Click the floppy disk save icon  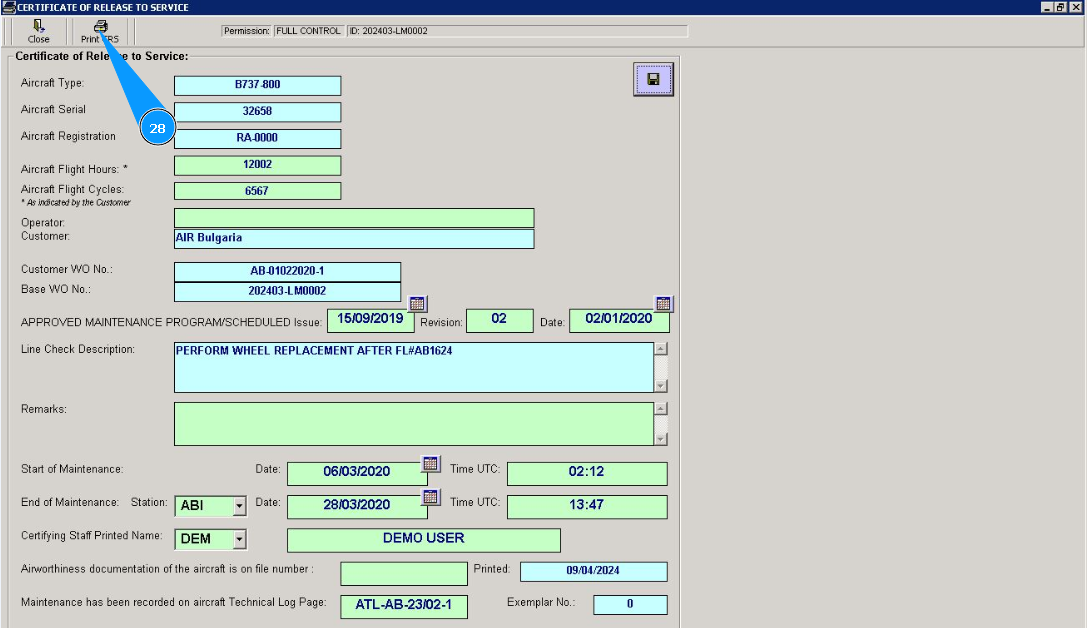click(x=653, y=79)
